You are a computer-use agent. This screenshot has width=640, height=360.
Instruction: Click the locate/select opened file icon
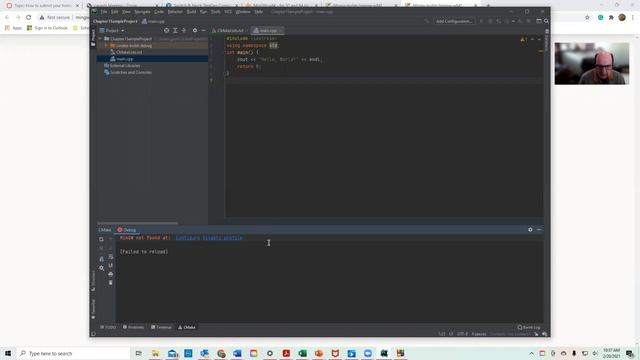pos(166,31)
